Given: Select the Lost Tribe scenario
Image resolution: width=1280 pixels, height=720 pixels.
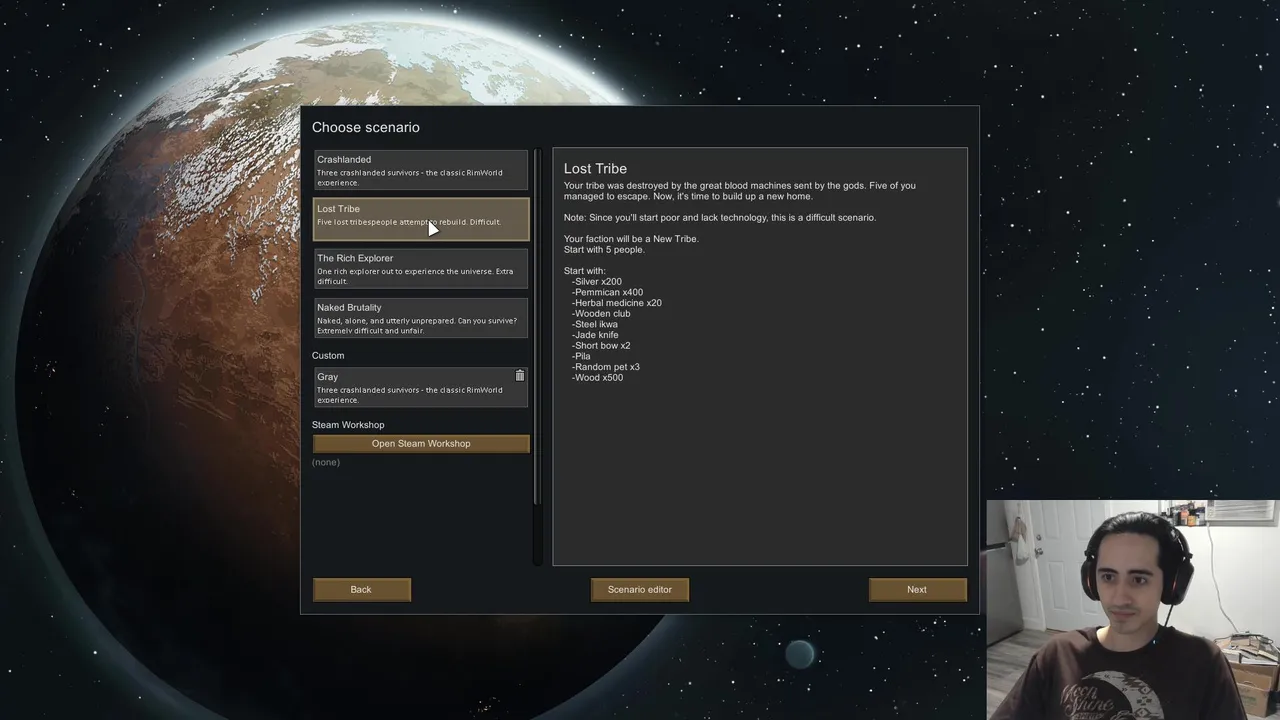Looking at the screenshot, I should click(x=421, y=219).
